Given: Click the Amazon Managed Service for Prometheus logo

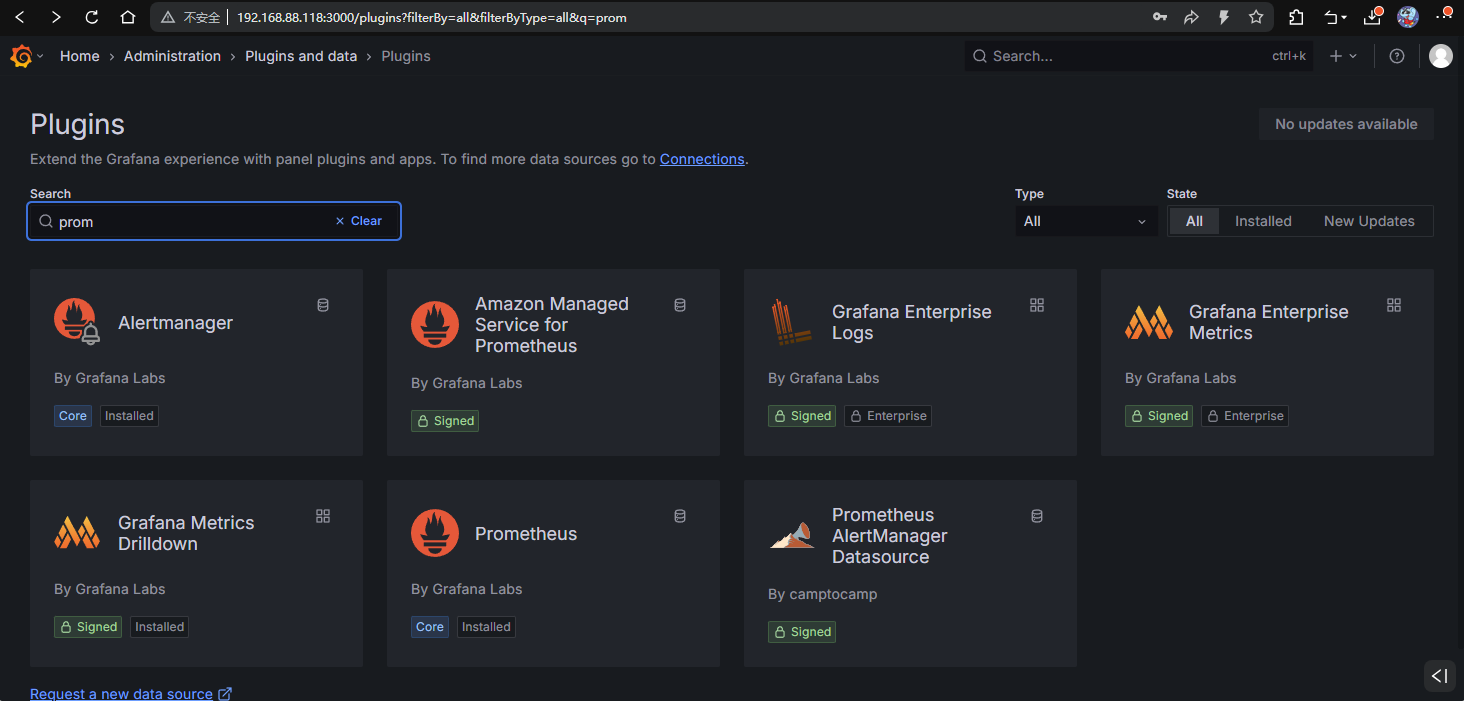Looking at the screenshot, I should pos(435,325).
